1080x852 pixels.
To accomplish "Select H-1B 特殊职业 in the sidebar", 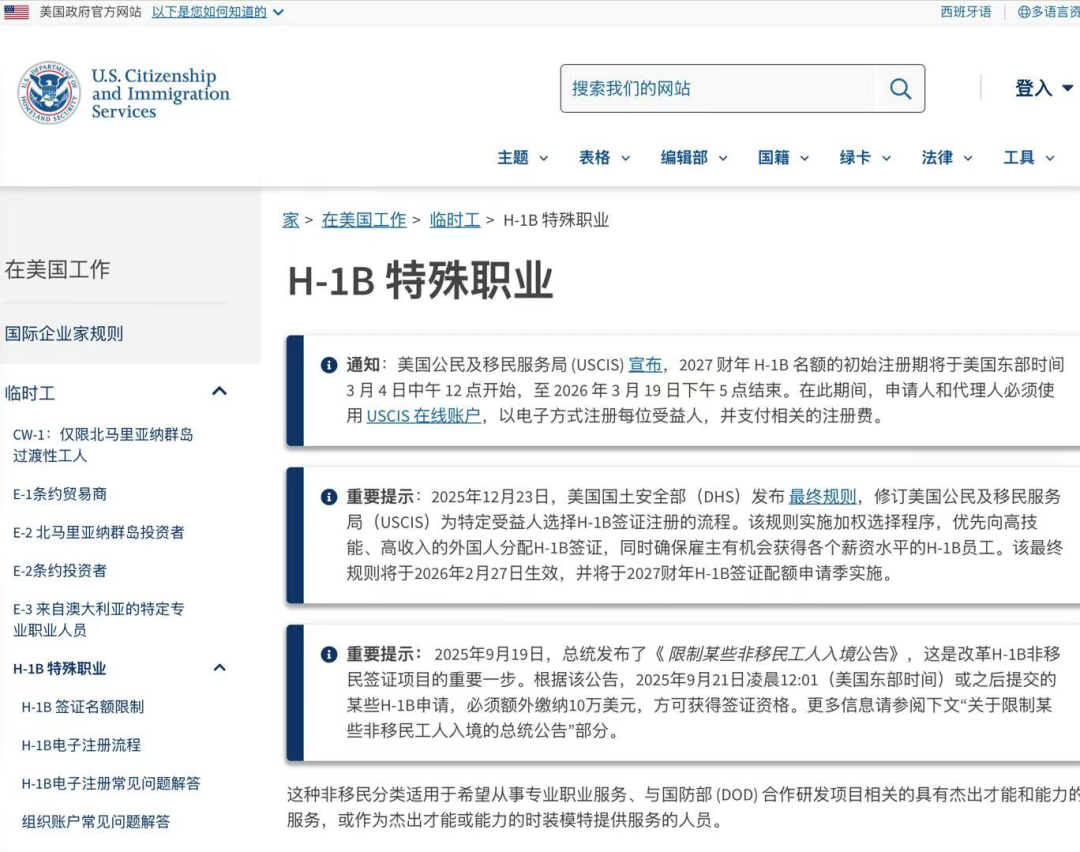I will click(60, 669).
